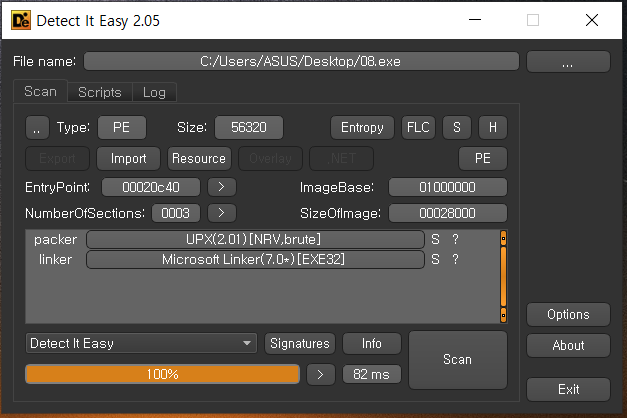Click the results list scrollbar up arrow
The width and height of the screenshot is (627, 418).
coord(503,238)
